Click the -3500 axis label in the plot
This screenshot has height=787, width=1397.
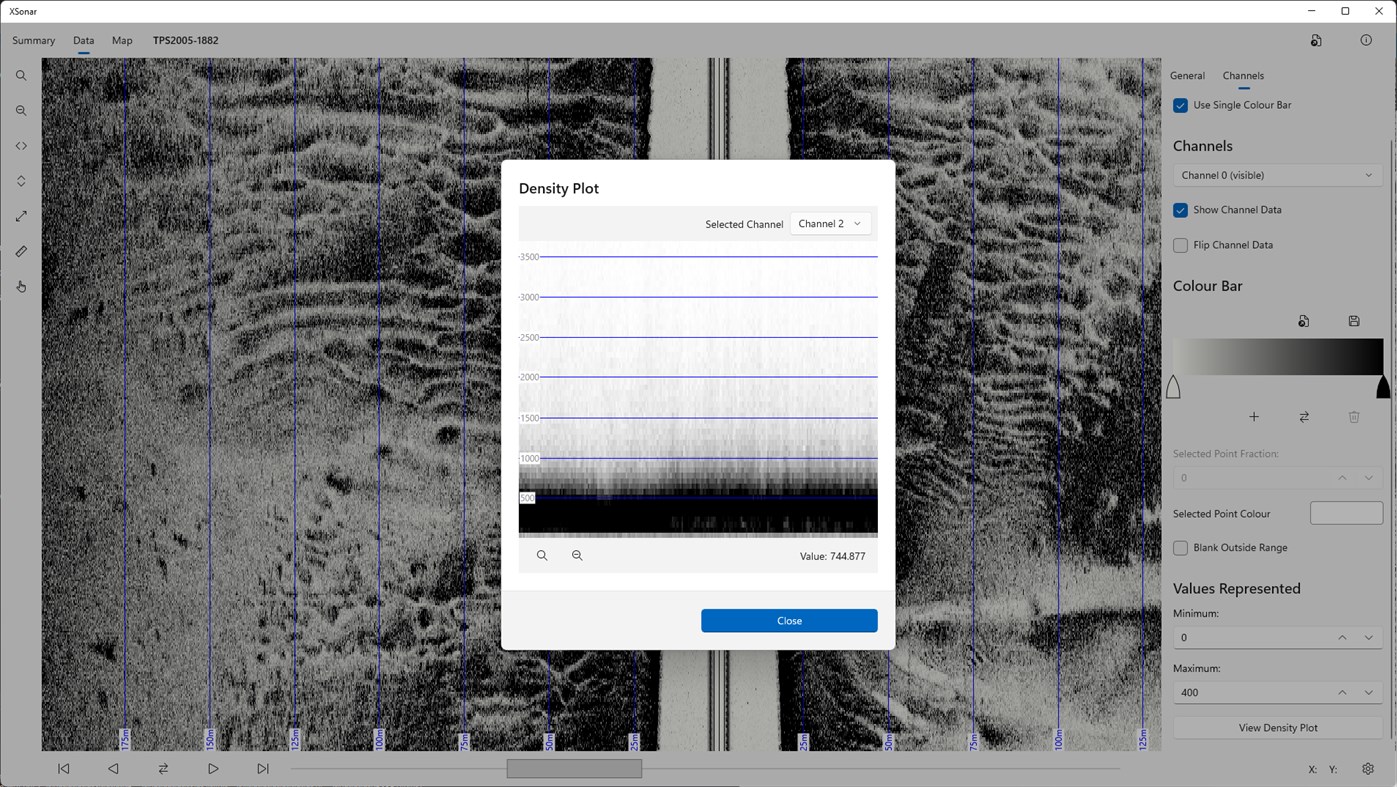click(529, 257)
